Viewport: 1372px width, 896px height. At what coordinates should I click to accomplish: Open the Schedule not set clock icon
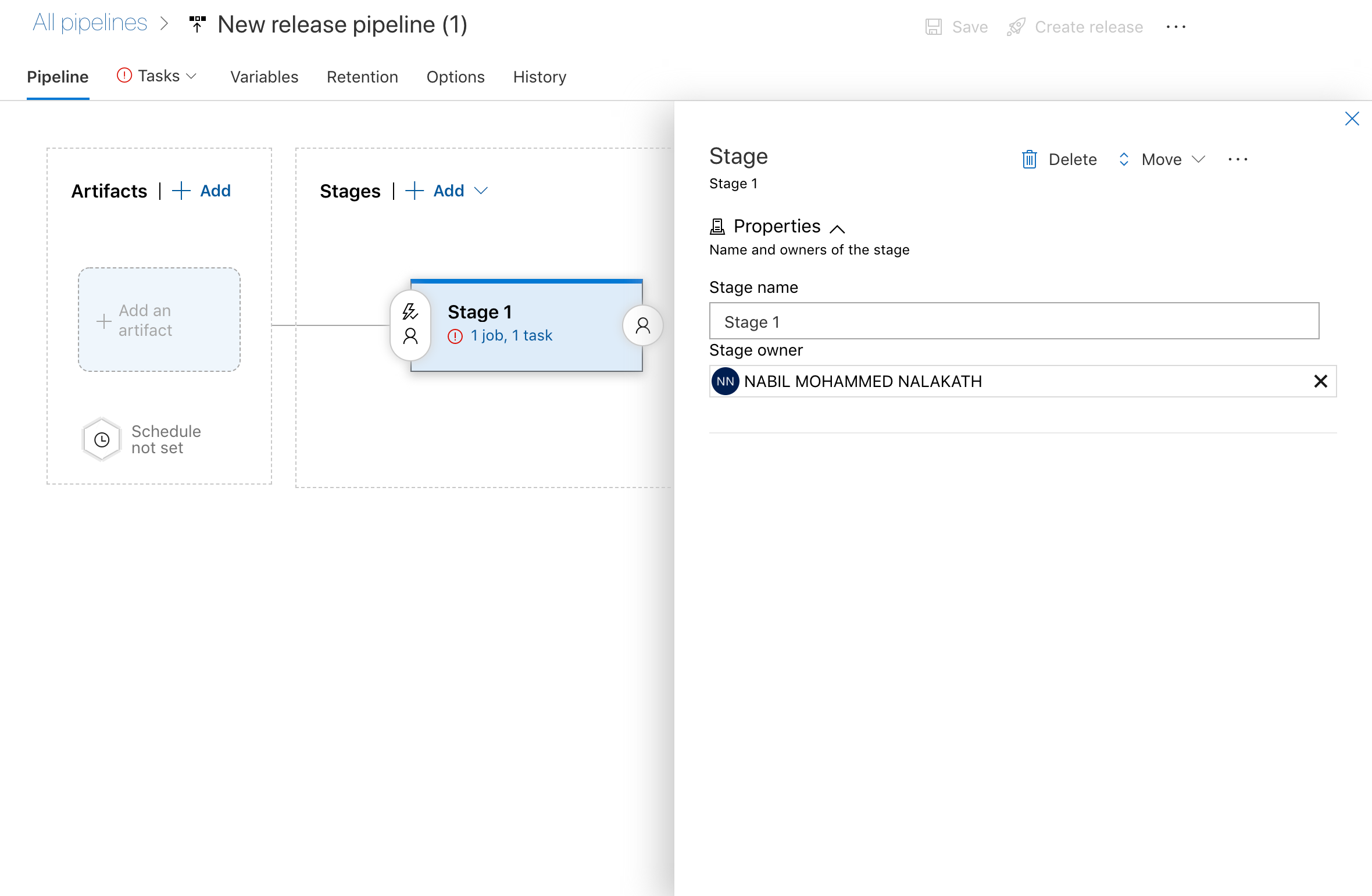click(x=102, y=439)
